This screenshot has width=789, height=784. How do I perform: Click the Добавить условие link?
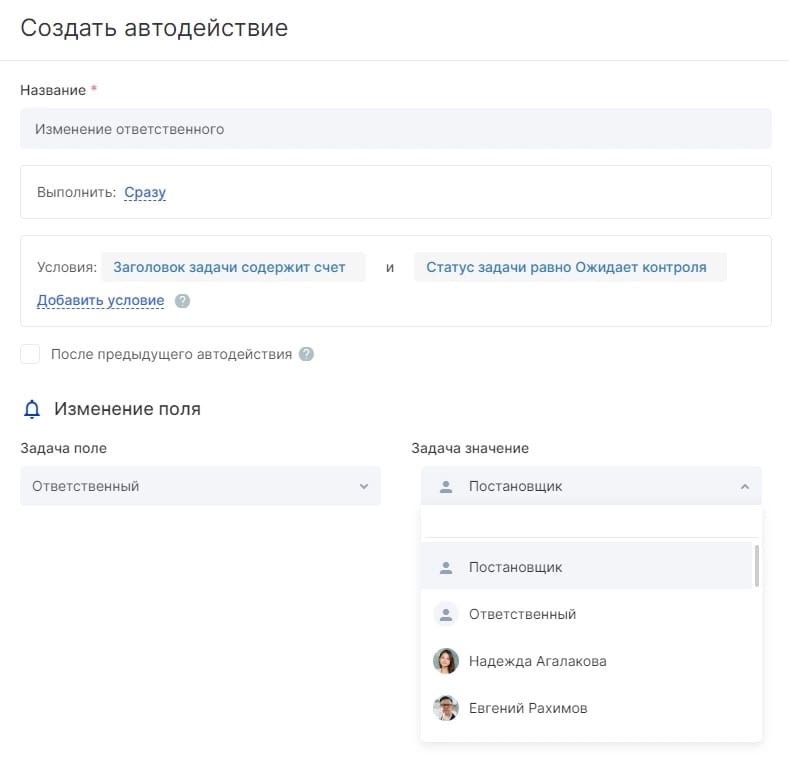[x=100, y=300]
